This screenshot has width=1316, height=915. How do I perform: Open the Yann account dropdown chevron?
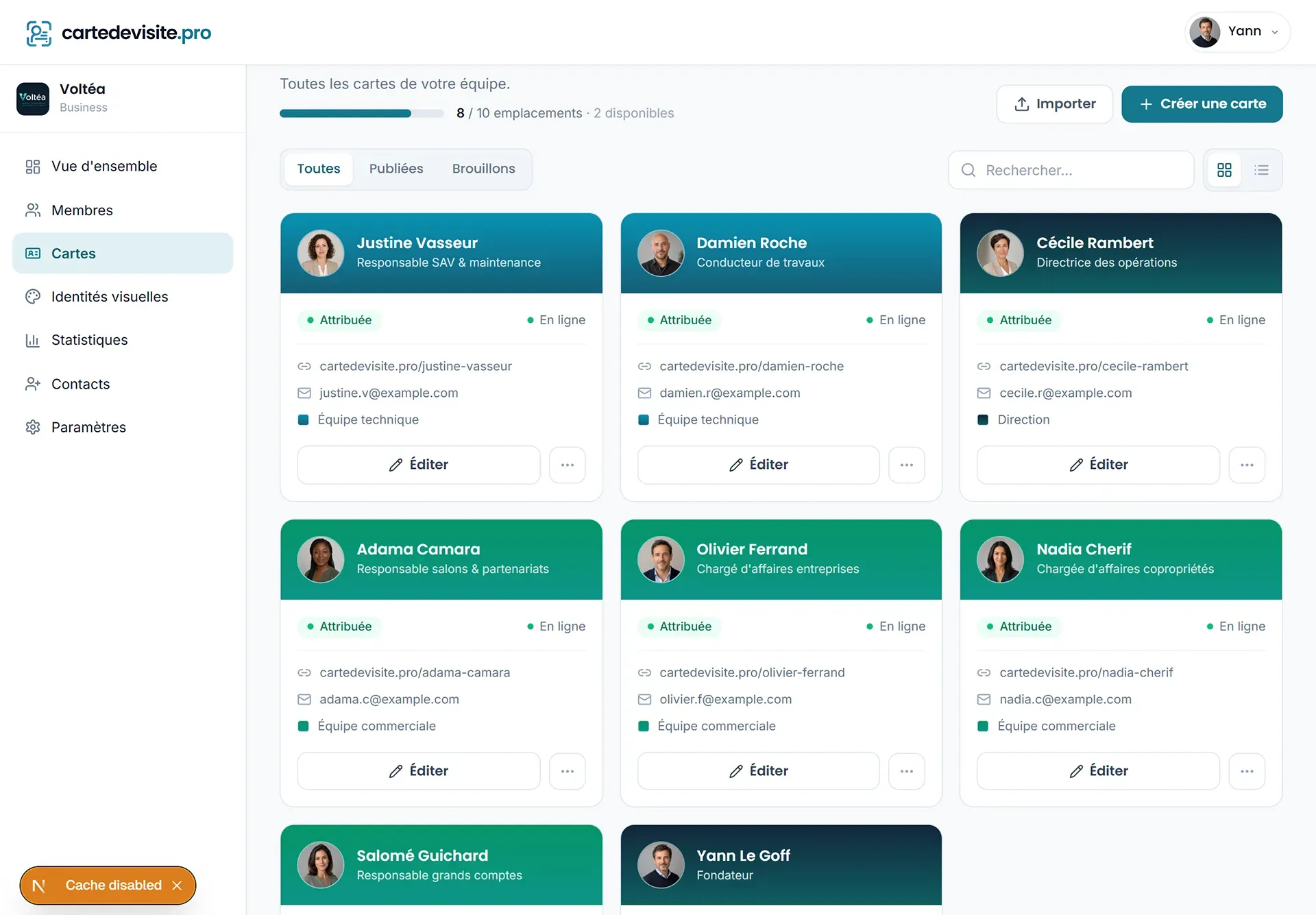click(x=1275, y=32)
